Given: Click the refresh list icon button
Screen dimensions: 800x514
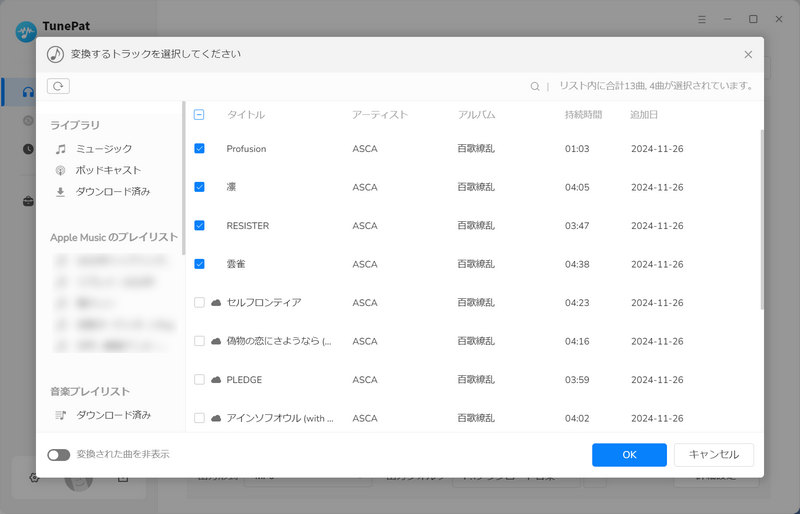Looking at the screenshot, I should click(x=58, y=86).
